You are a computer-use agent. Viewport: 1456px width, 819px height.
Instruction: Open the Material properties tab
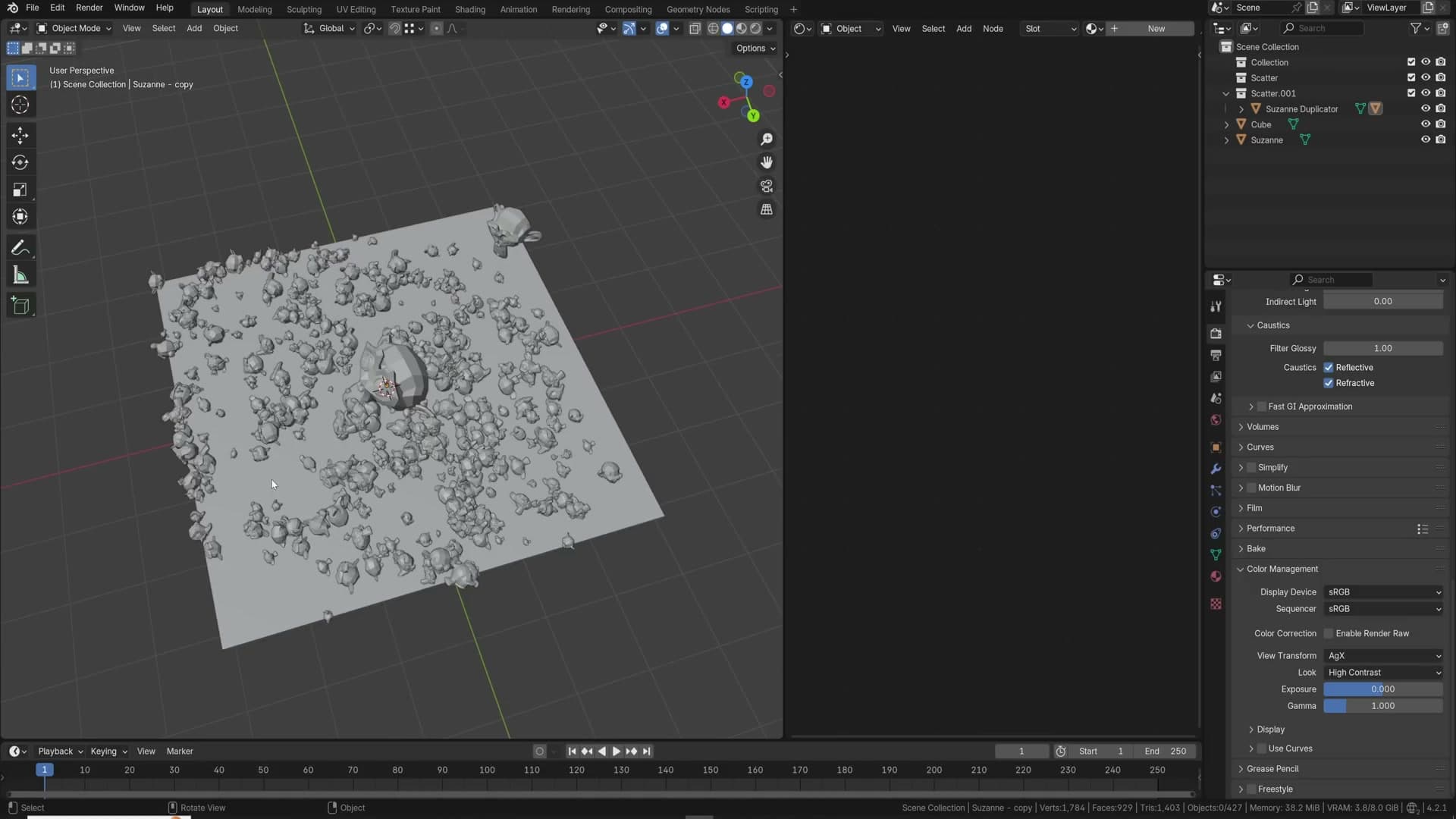1216,576
